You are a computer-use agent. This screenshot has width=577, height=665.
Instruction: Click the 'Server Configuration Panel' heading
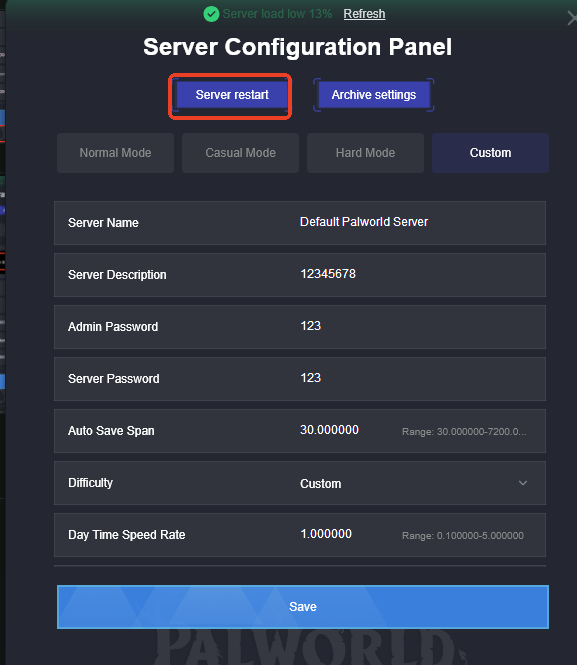click(x=297, y=47)
